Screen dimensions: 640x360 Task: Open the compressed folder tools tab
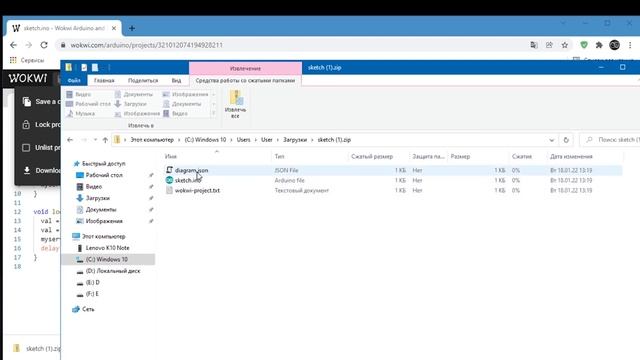click(x=245, y=80)
